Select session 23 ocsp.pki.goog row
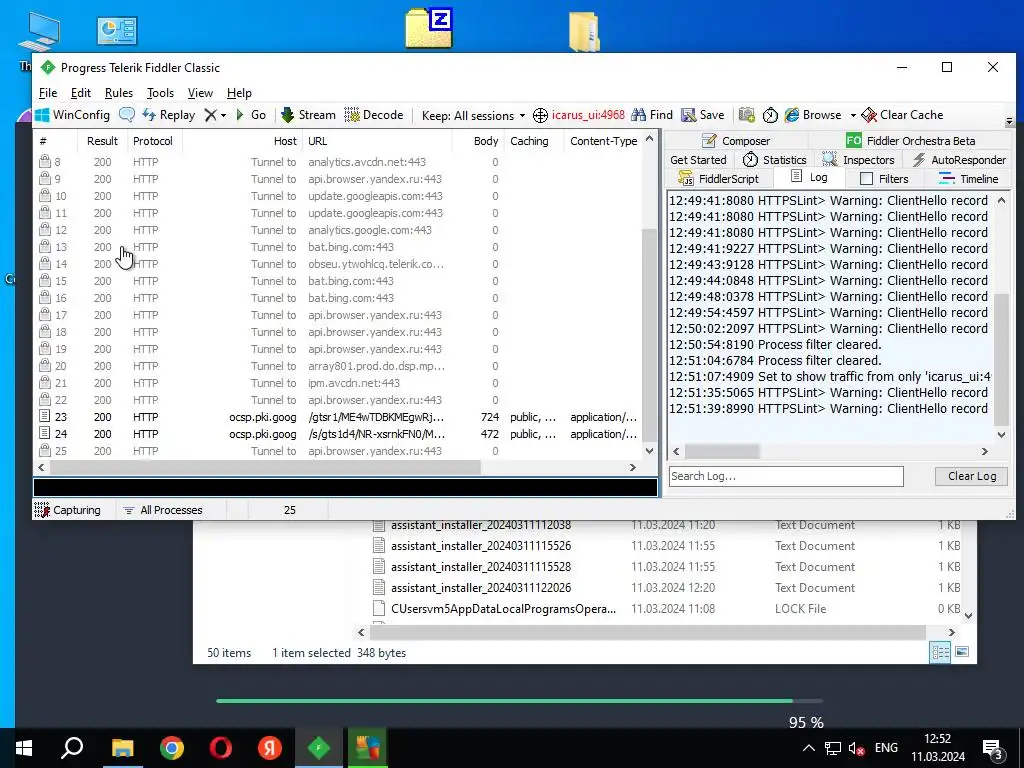The height and width of the screenshot is (768, 1024). coord(338,417)
